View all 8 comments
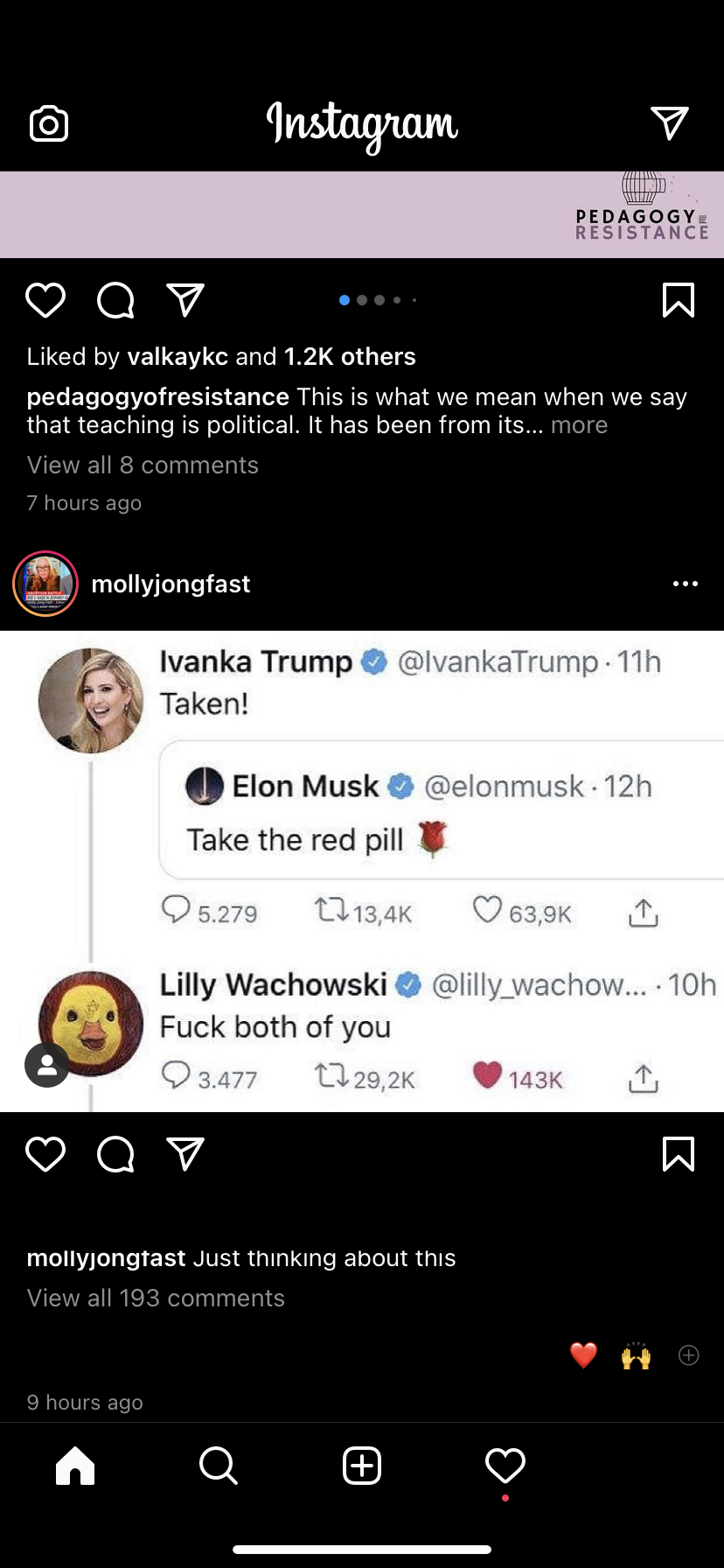The height and width of the screenshot is (1568, 724). click(143, 465)
